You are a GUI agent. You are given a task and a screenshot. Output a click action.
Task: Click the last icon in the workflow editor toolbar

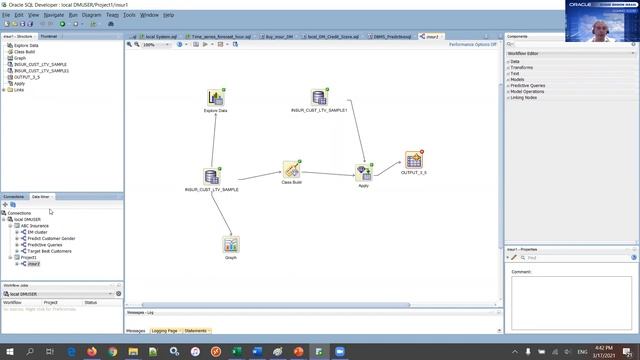(236, 44)
